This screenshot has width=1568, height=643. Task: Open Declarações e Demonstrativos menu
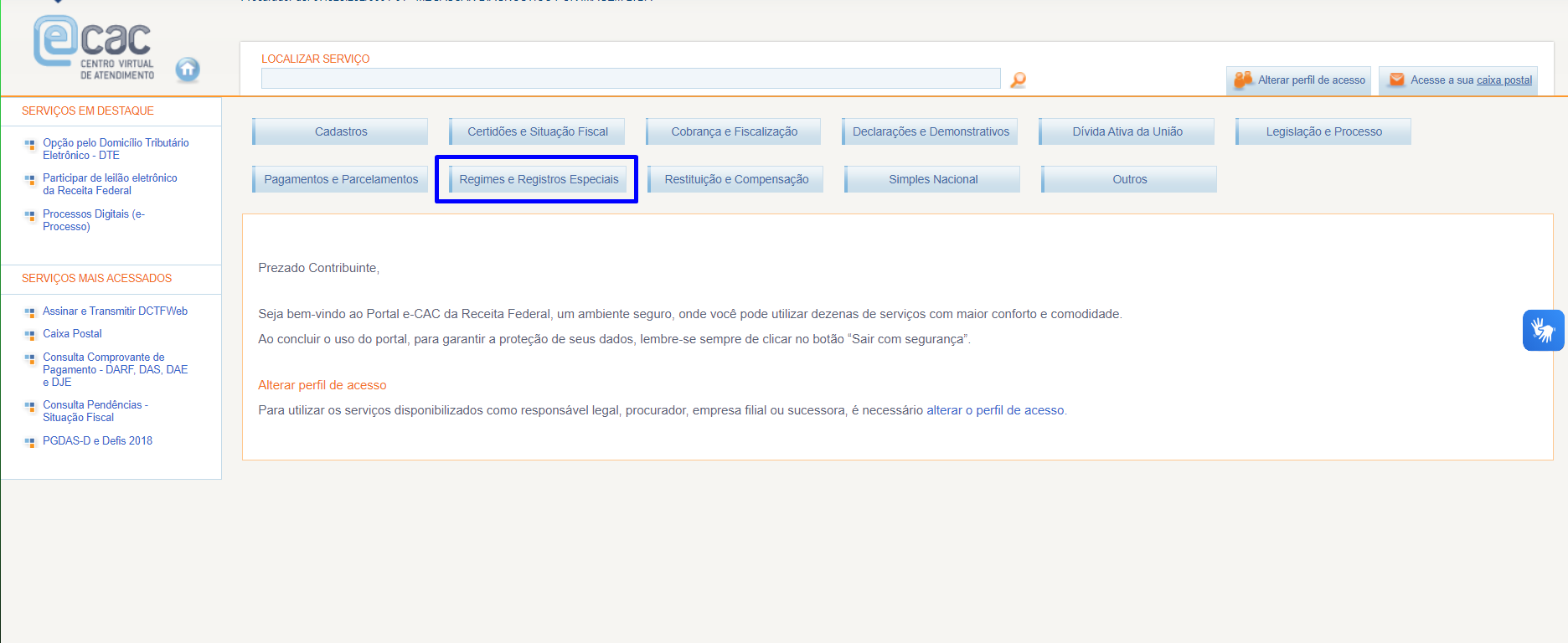(x=931, y=131)
